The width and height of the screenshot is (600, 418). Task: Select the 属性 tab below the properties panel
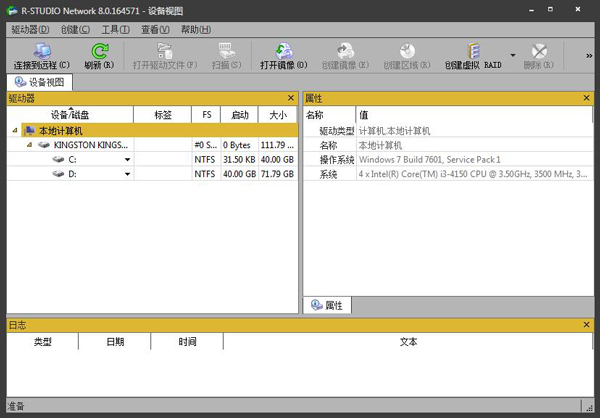pyautogui.click(x=327, y=305)
